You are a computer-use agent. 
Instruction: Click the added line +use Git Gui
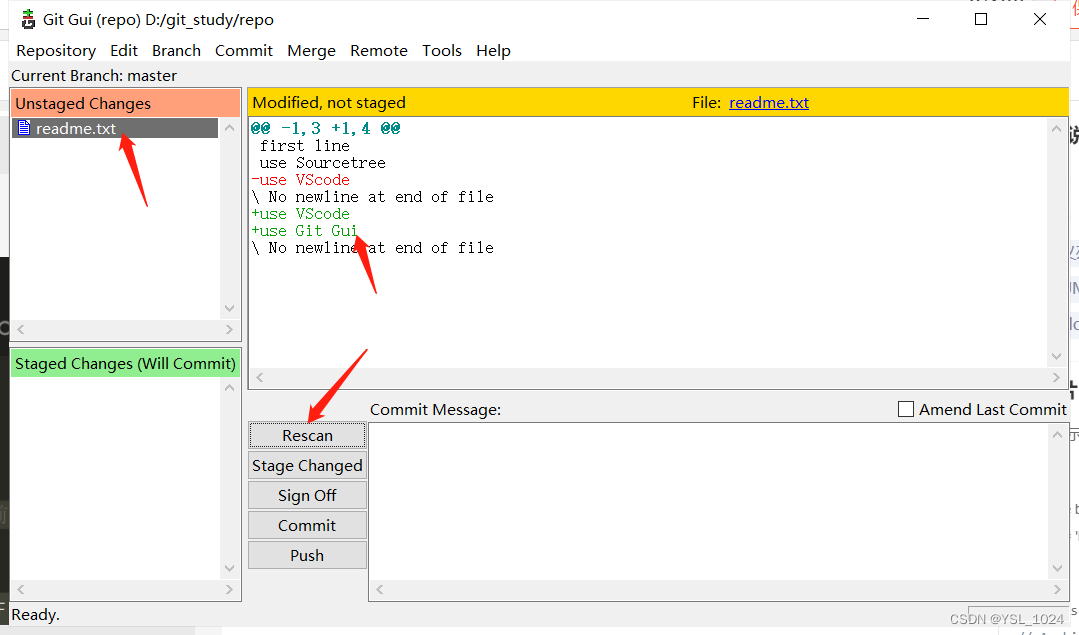pos(305,231)
